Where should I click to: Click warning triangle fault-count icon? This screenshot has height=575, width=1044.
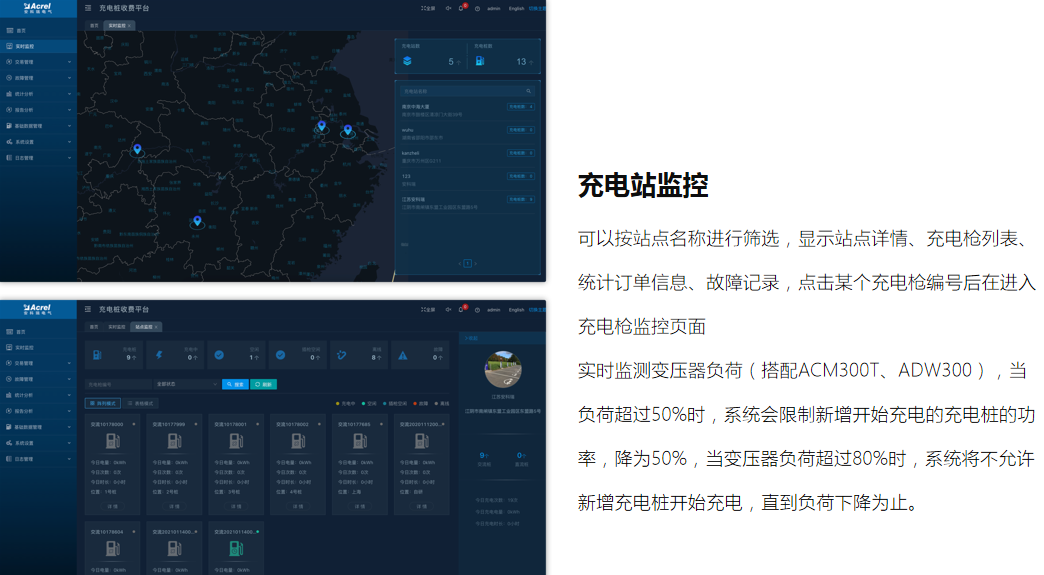pos(403,355)
